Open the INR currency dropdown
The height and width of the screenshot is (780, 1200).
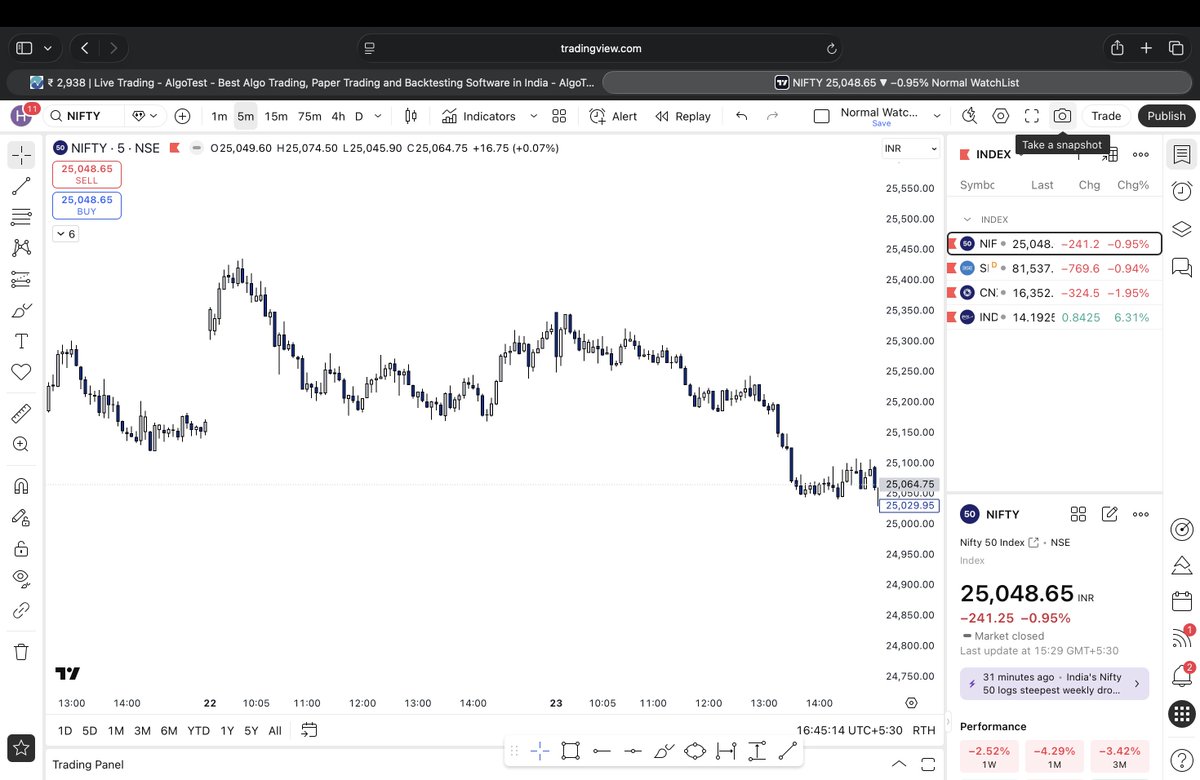pos(911,148)
